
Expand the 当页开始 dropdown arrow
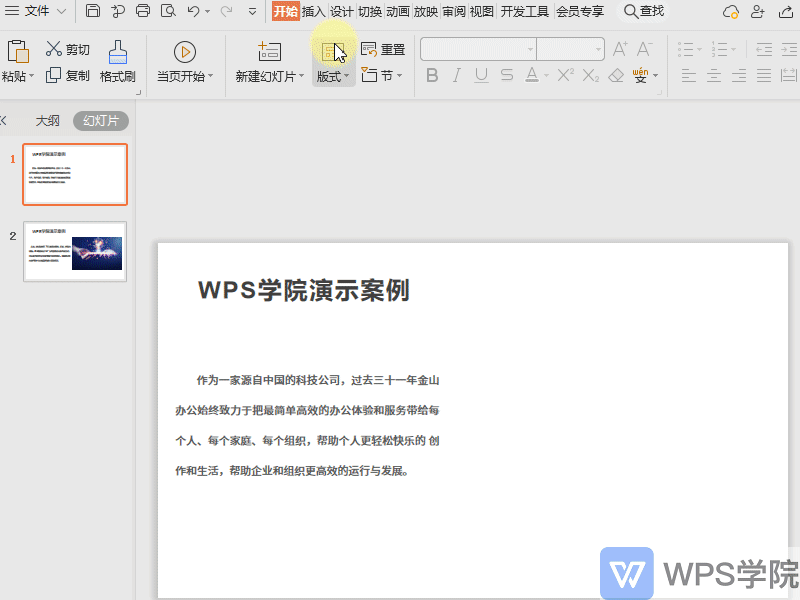[x=210, y=76]
